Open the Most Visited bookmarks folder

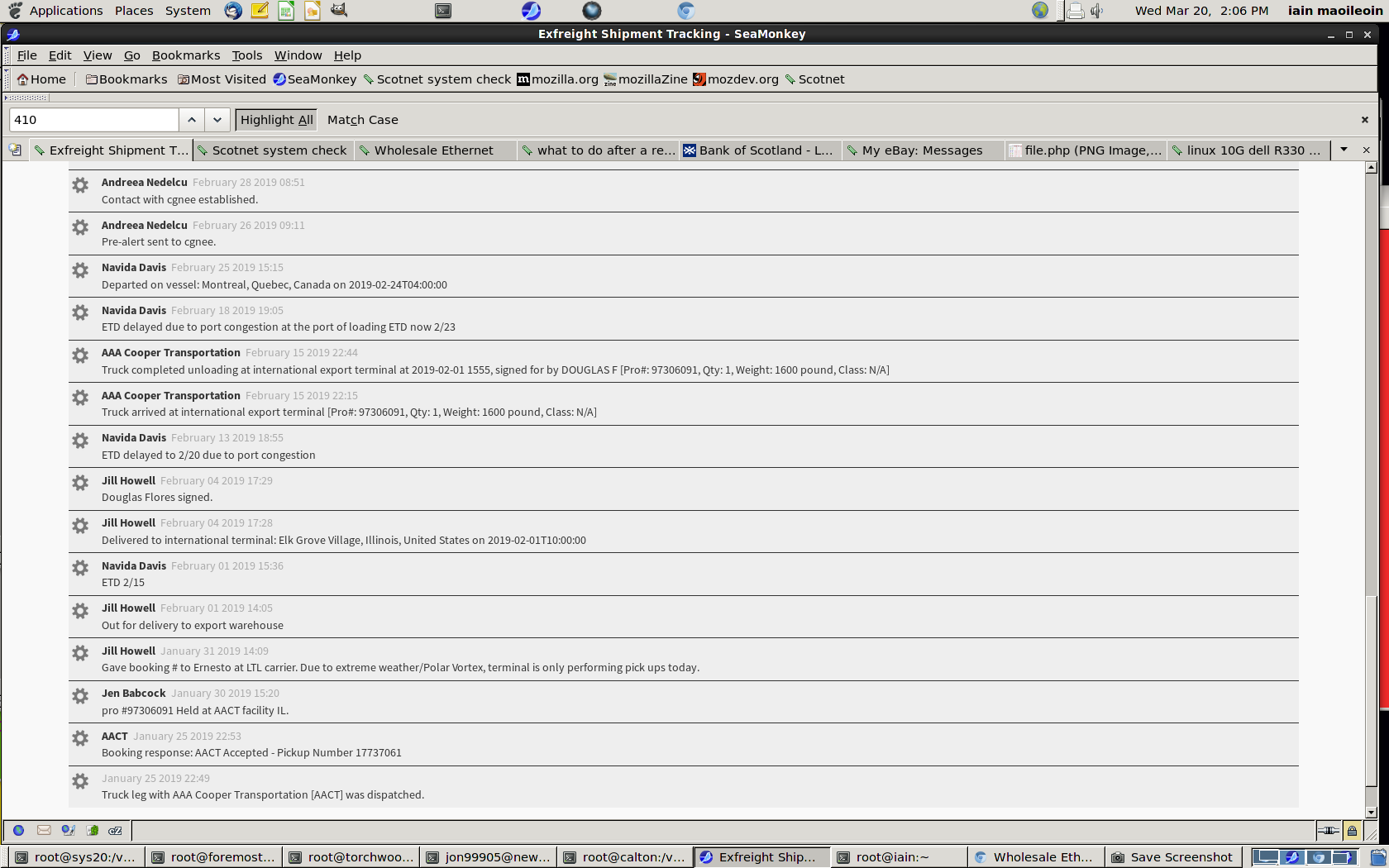tap(222, 79)
